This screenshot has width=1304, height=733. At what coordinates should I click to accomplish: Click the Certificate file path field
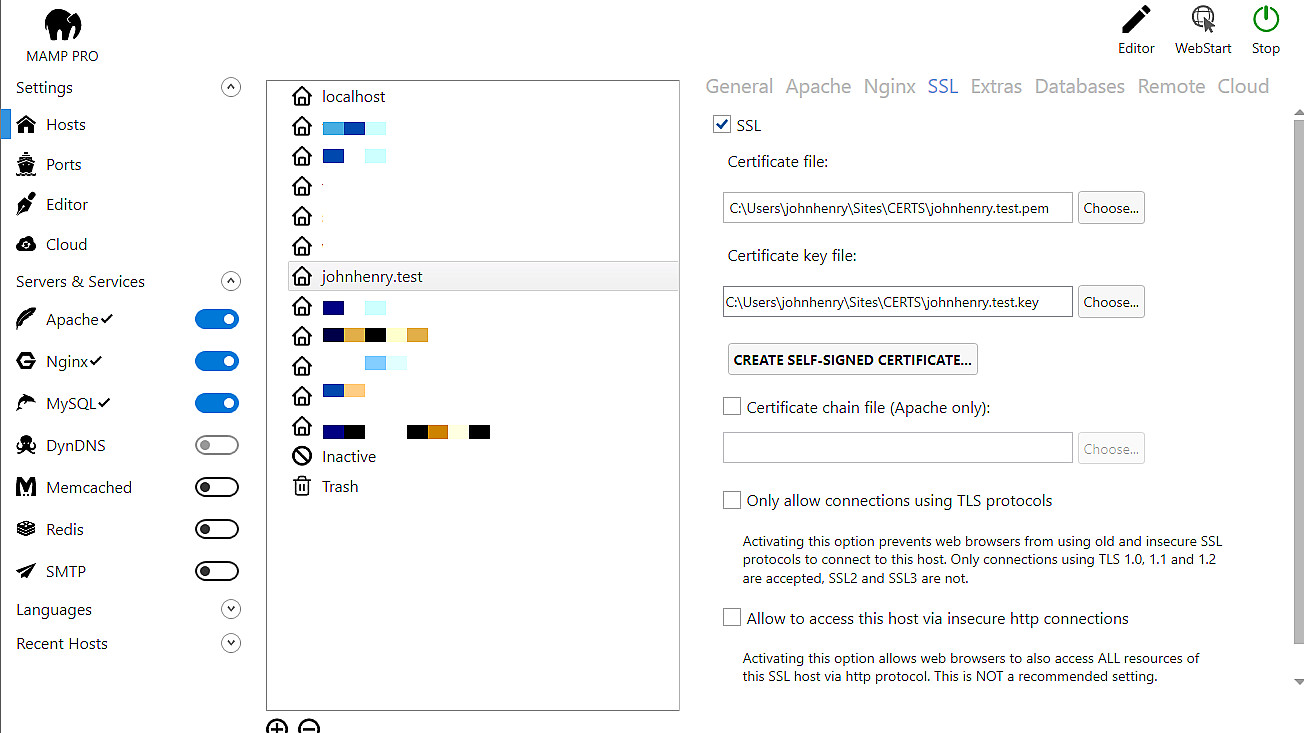point(898,208)
